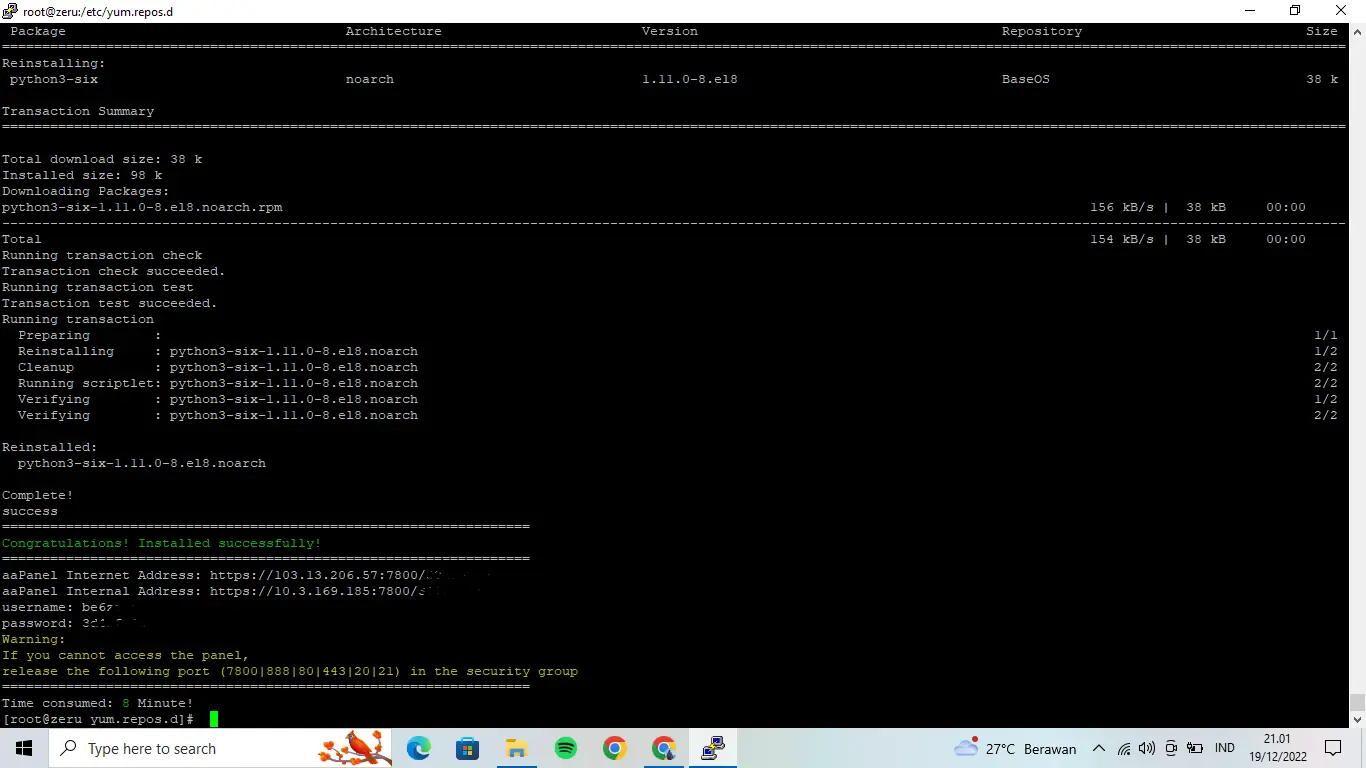Click the '154 kB/s' total speed

point(1122,239)
